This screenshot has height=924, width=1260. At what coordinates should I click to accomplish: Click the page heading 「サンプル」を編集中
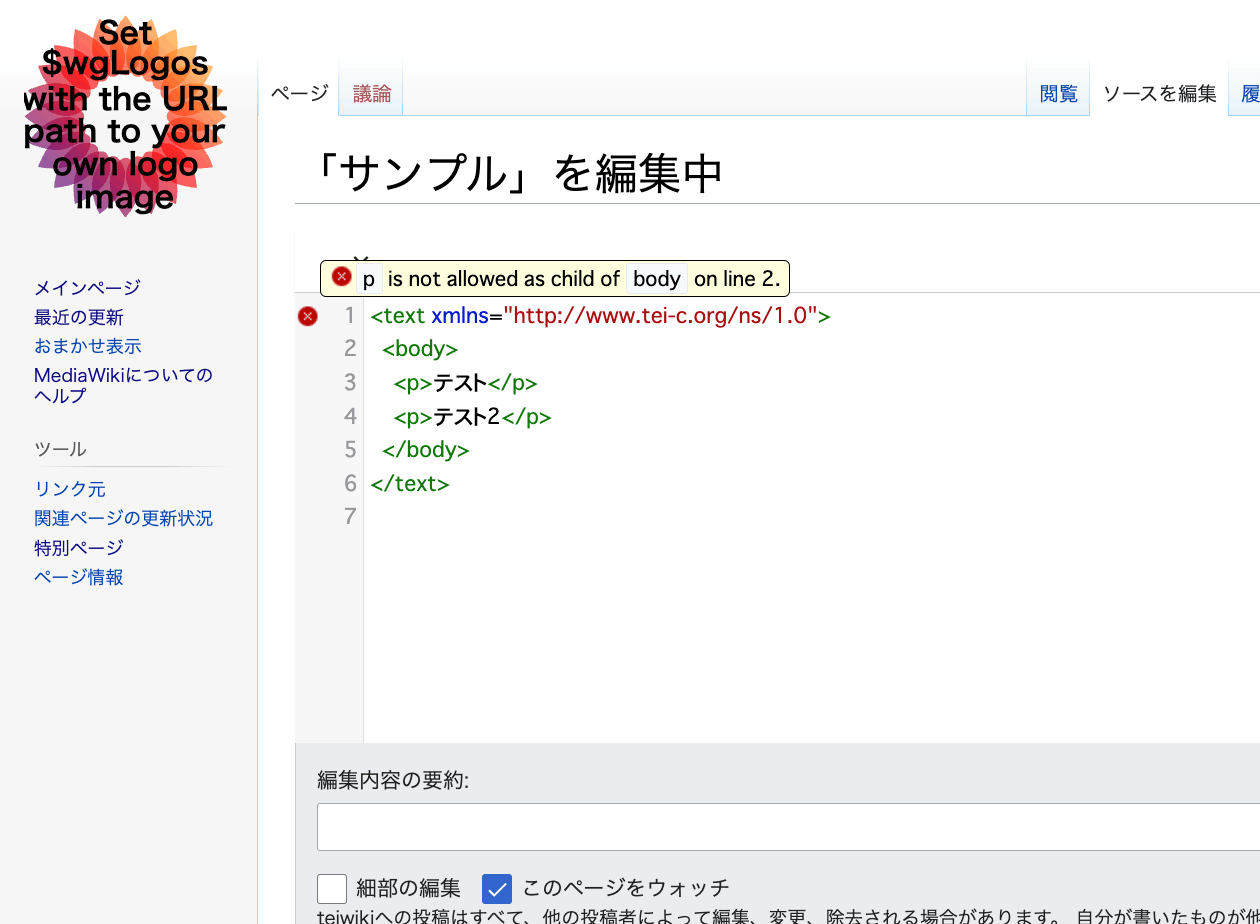[x=516, y=174]
